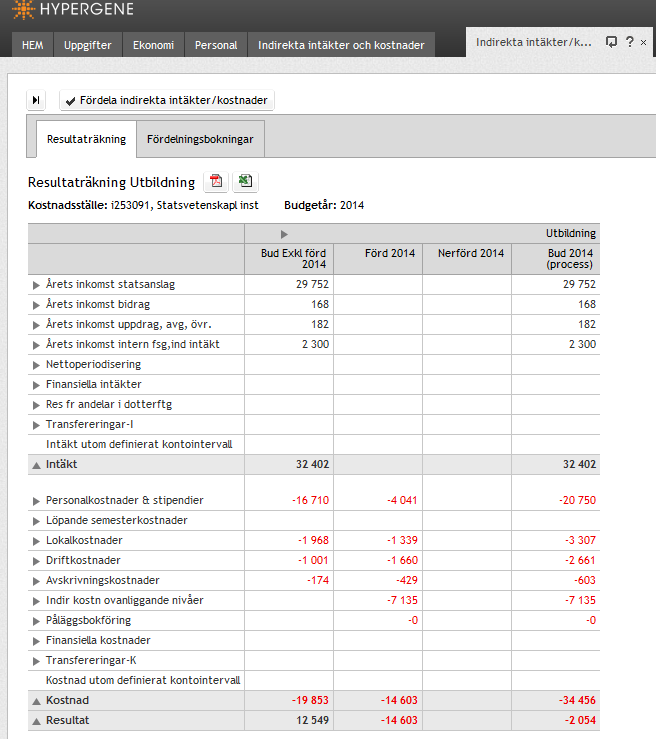
Task: Export the report to Excel
Action: (x=245, y=181)
